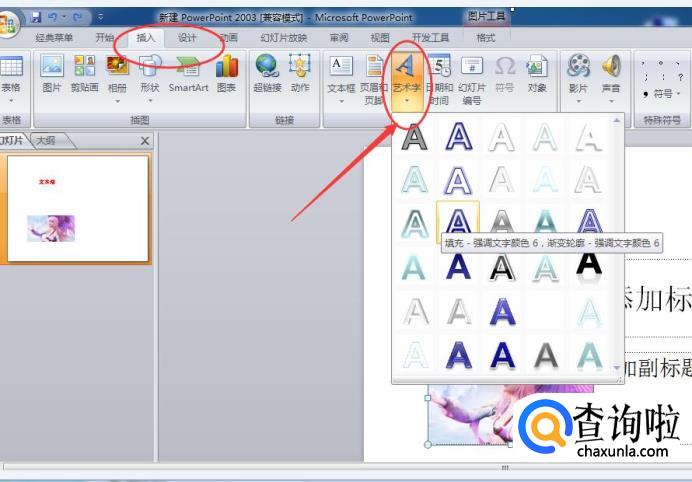Insert a picture using 图片
This screenshot has height=482, width=692.
point(52,73)
